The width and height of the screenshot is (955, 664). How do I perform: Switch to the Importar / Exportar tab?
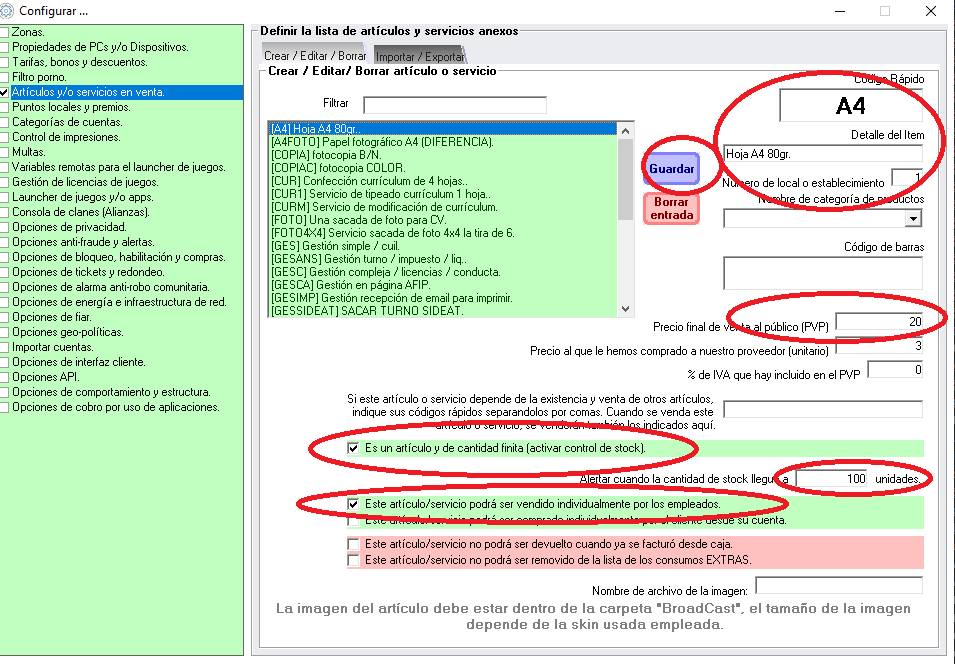click(420, 56)
